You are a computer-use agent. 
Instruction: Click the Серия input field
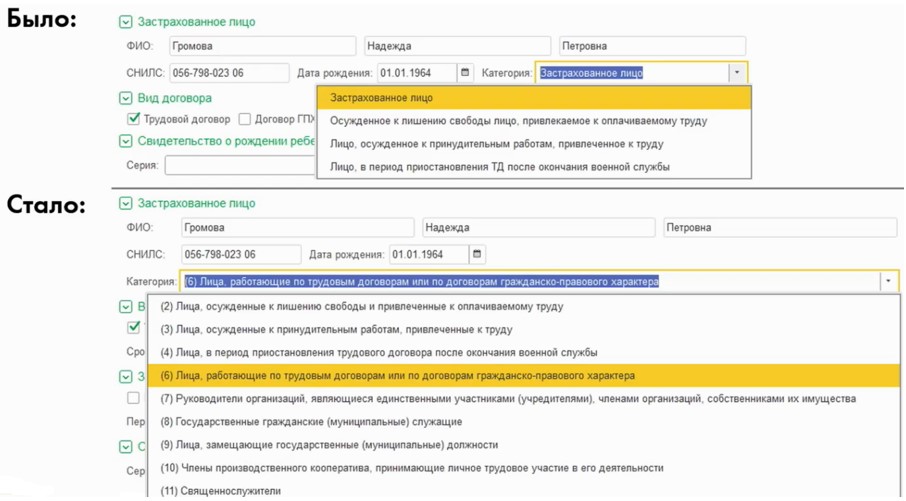pos(240,165)
